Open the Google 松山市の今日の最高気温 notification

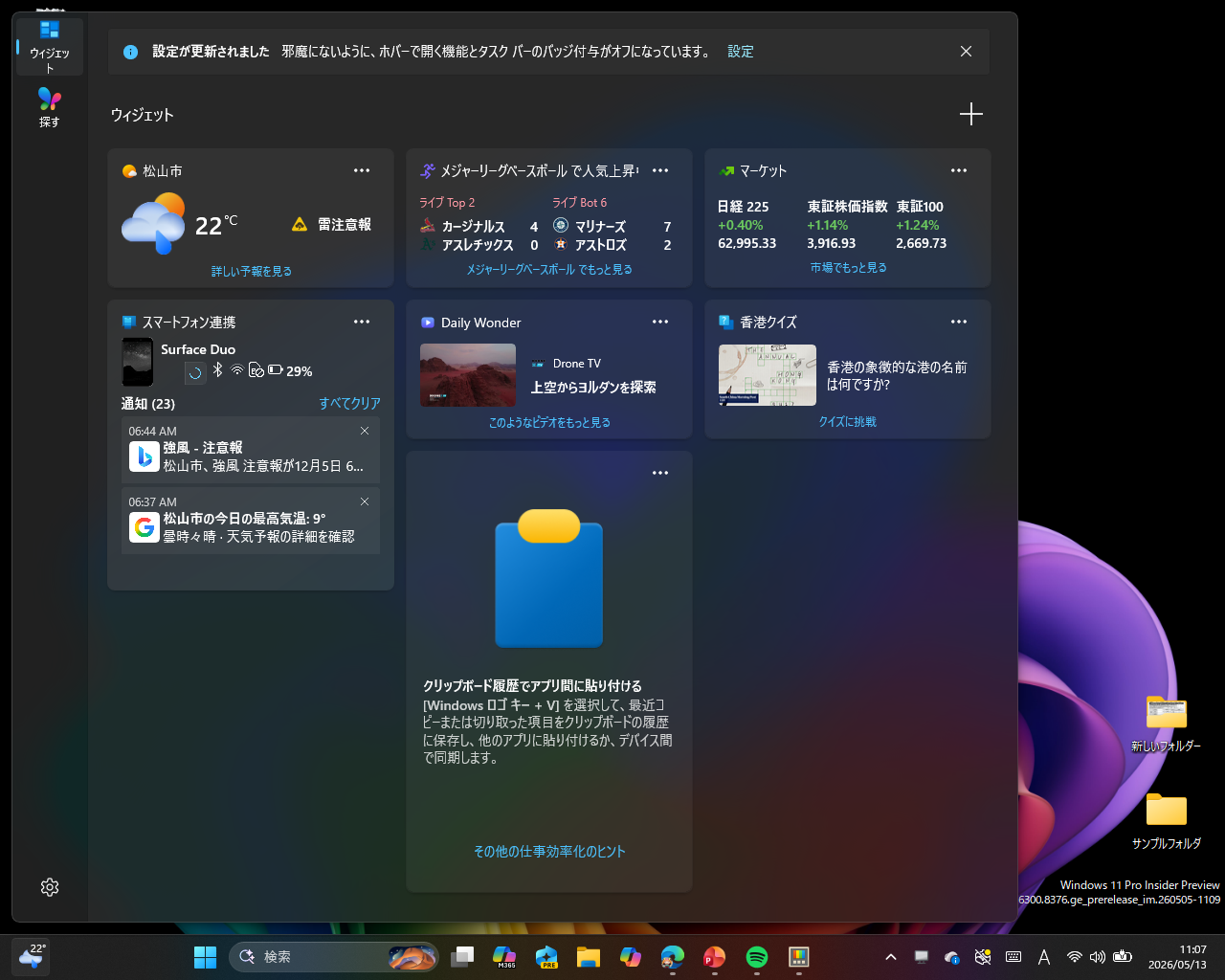point(251,521)
